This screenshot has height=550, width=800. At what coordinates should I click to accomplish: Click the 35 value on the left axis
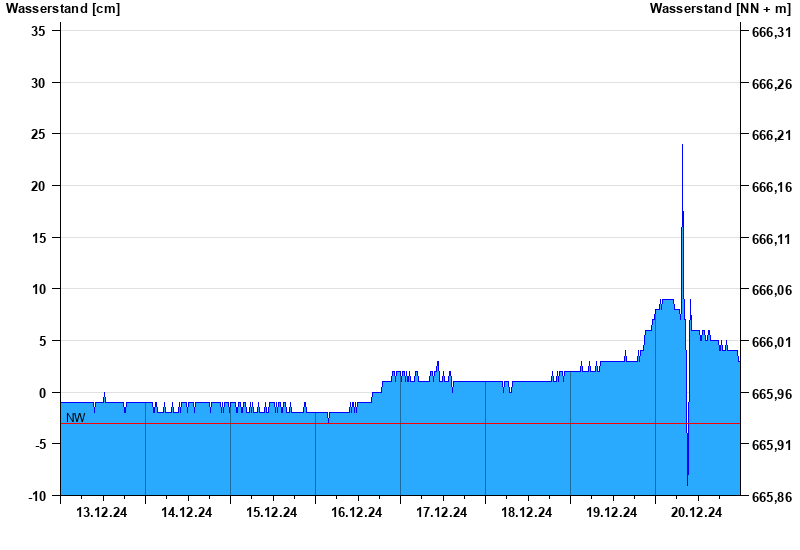click(40, 31)
